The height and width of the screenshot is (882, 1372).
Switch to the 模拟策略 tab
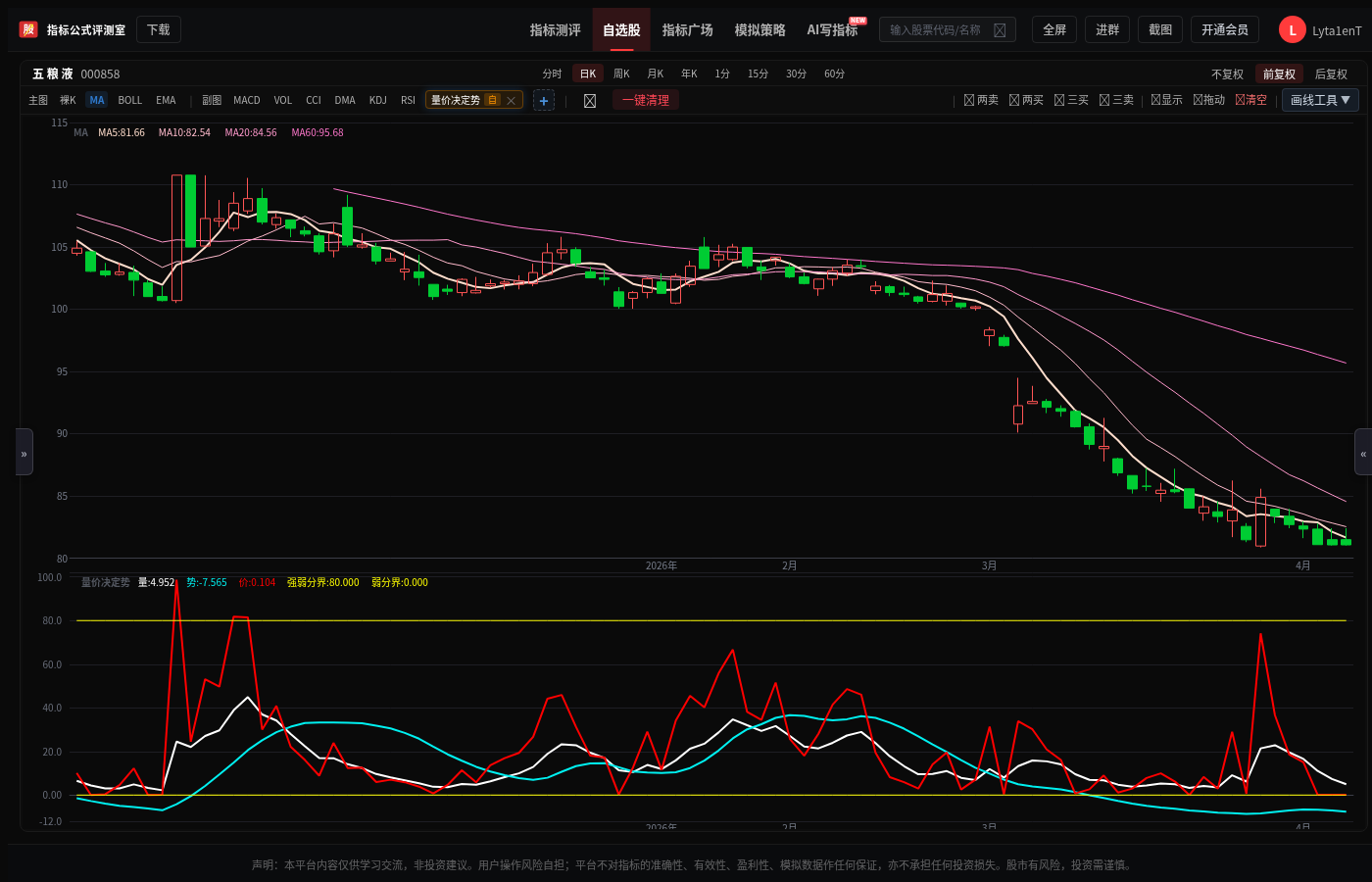tap(760, 30)
